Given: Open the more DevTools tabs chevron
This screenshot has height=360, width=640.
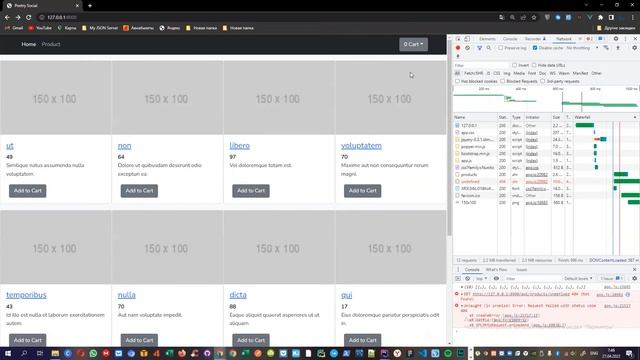Looking at the screenshot, I should pyautogui.click(x=580, y=39).
